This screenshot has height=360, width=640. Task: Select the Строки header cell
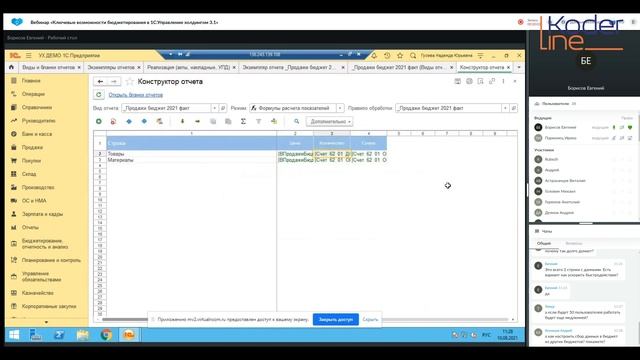pyautogui.click(x=191, y=143)
